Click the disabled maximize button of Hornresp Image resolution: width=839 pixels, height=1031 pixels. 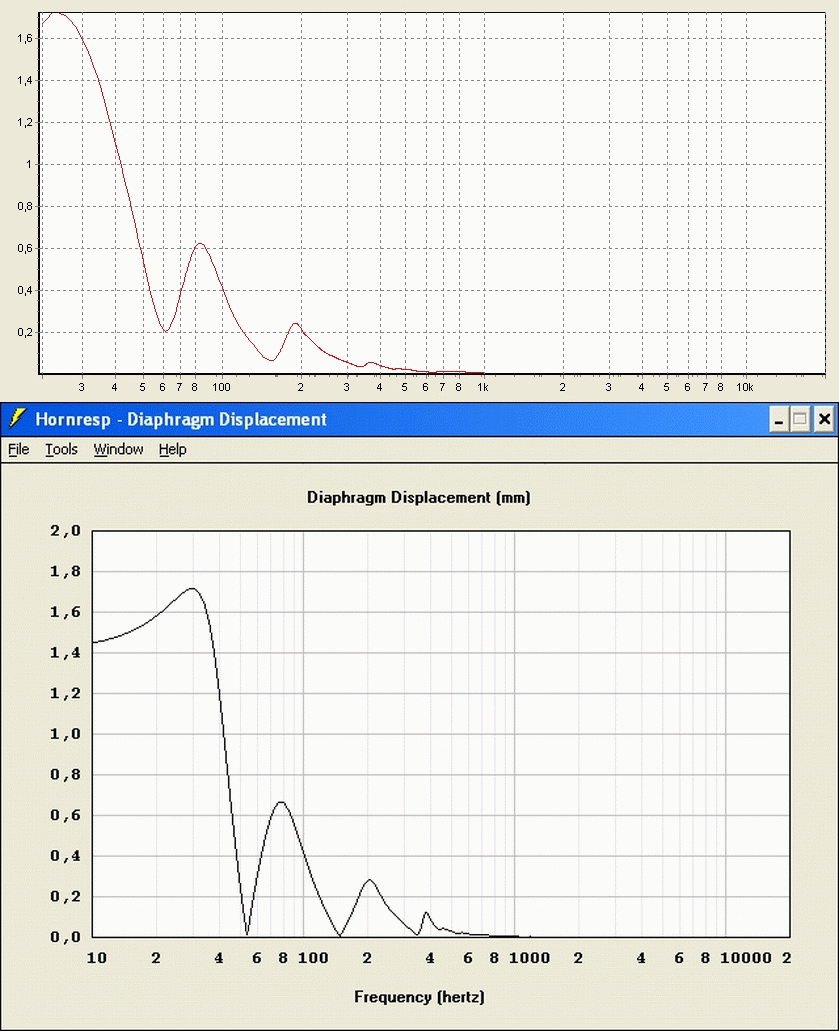click(801, 419)
